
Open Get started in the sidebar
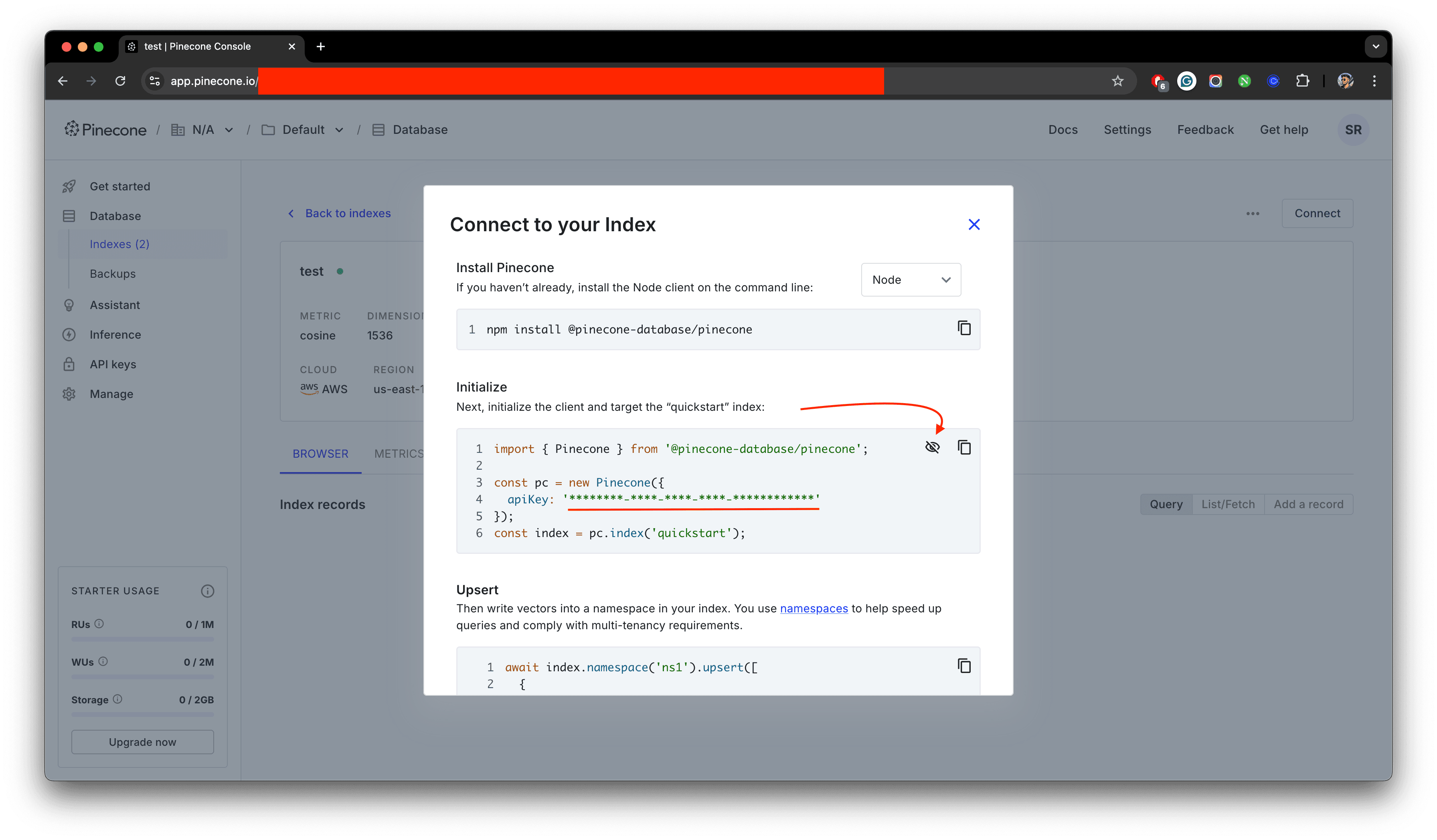pos(120,186)
